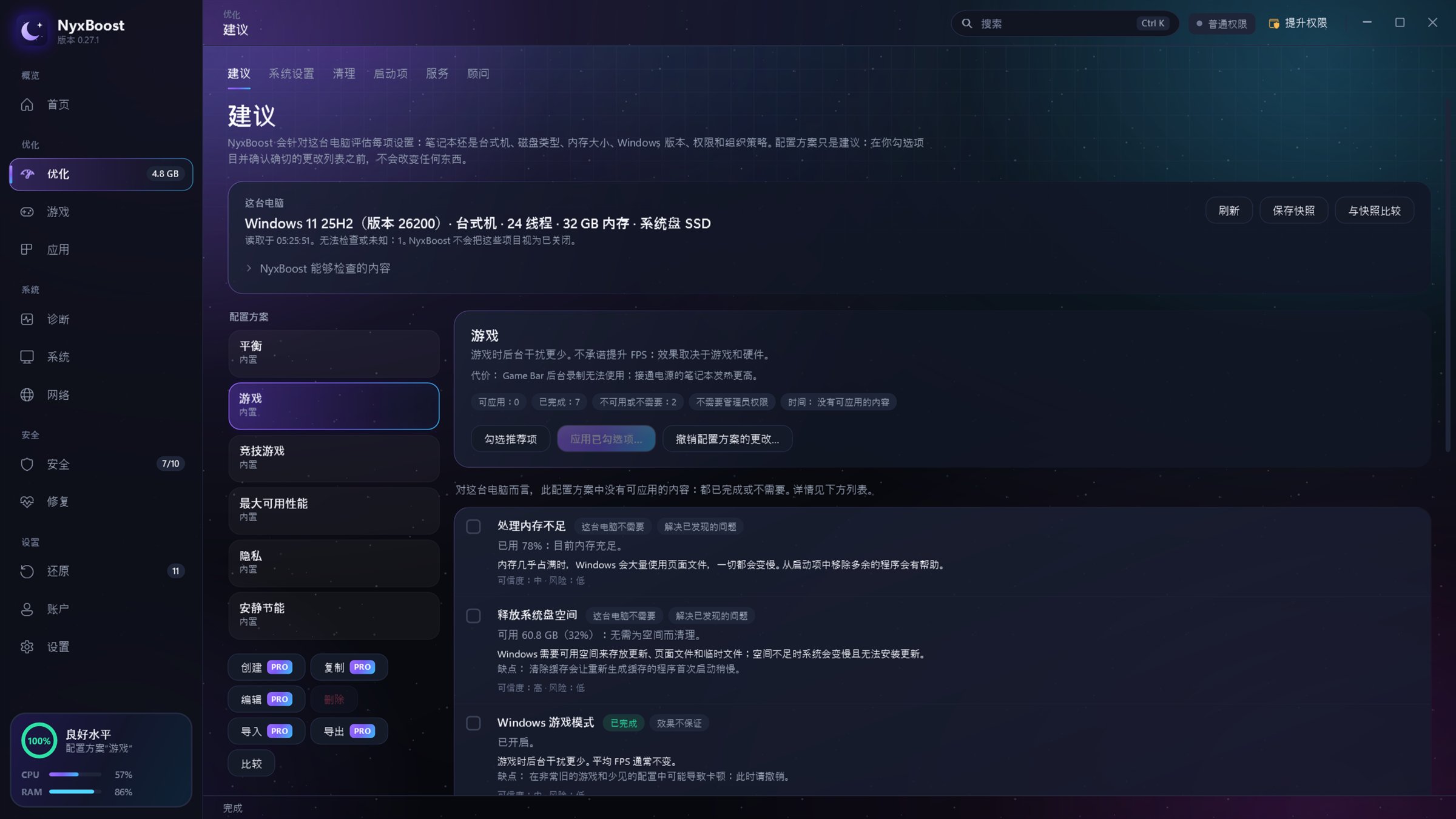This screenshot has width=1456, height=819.
Task: Open the 还原 restore arrow icon
Action: coord(27,571)
